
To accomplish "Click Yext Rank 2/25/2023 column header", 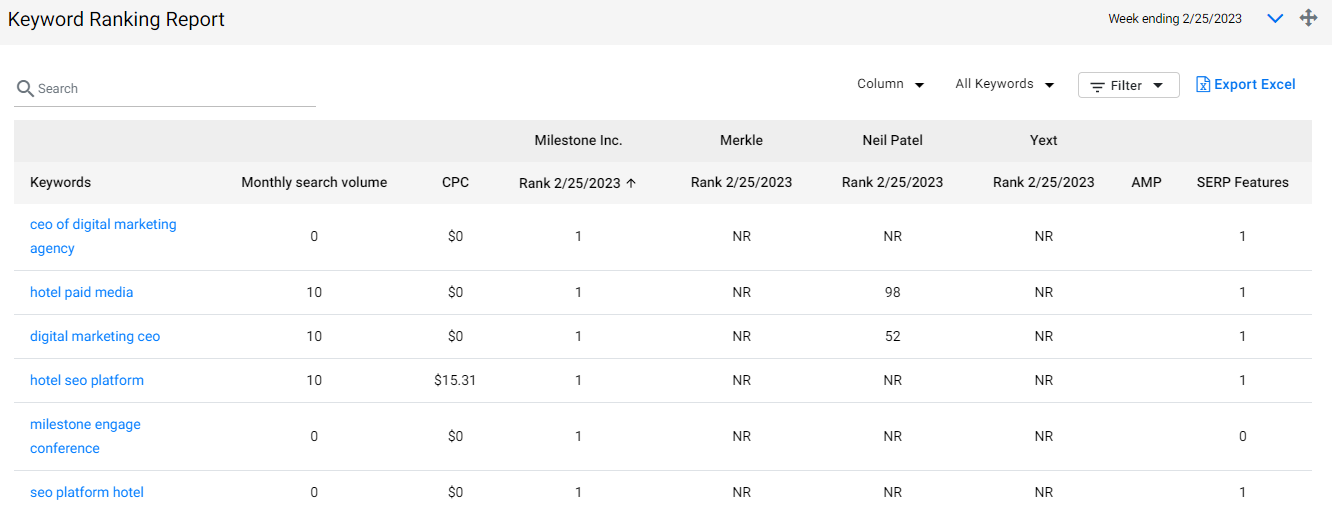I will pyautogui.click(x=1043, y=183).
